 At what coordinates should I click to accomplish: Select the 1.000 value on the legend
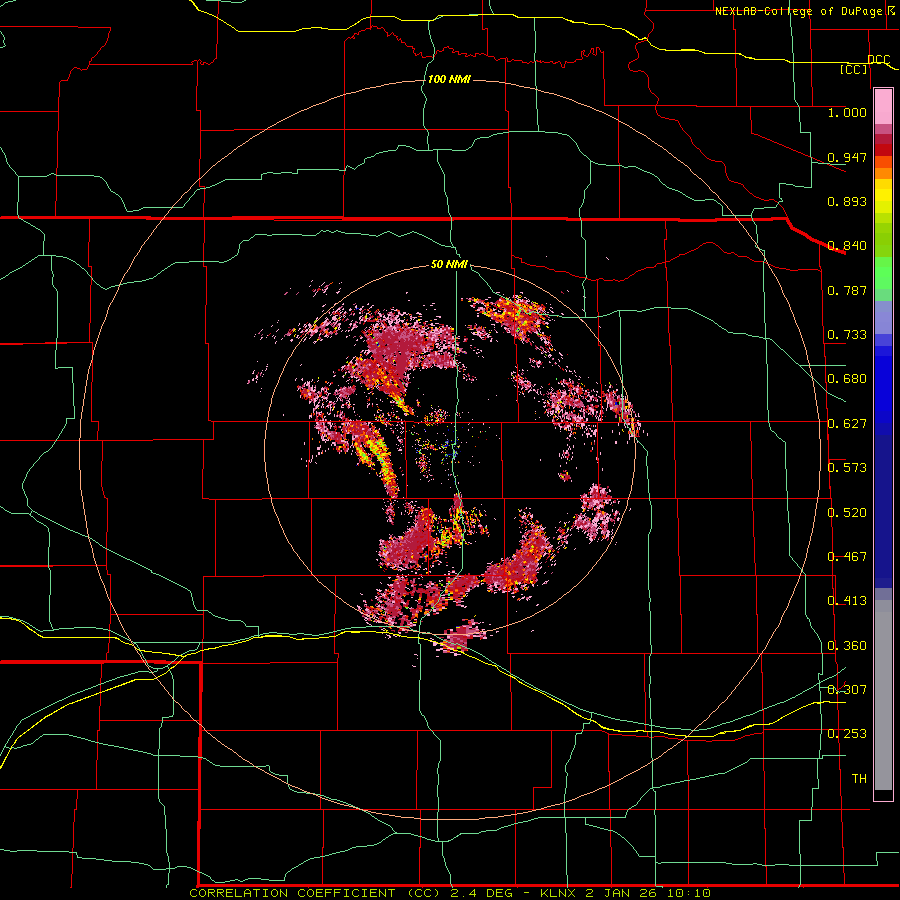coord(847,112)
